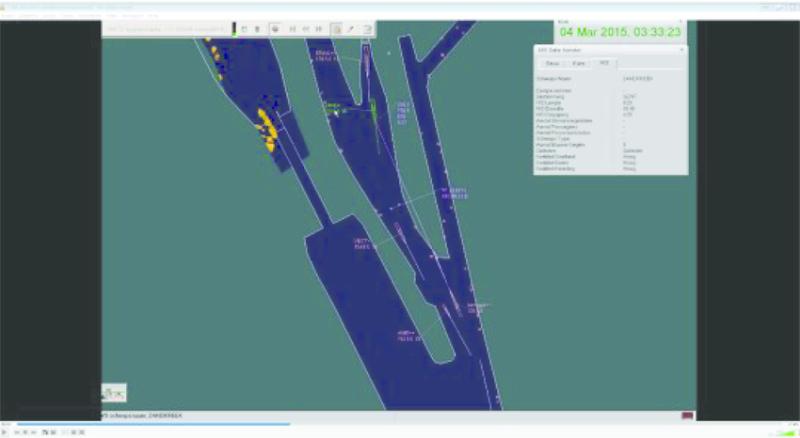800x438 pixels.
Task: Click the fast-forward simulation icon
Action: click(x=318, y=29)
